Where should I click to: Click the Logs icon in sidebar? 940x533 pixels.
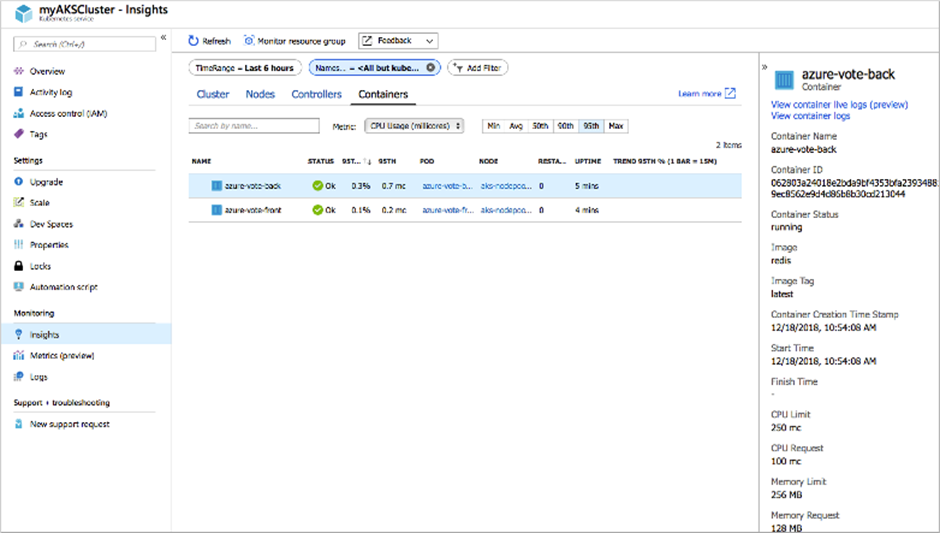pyautogui.click(x=19, y=377)
